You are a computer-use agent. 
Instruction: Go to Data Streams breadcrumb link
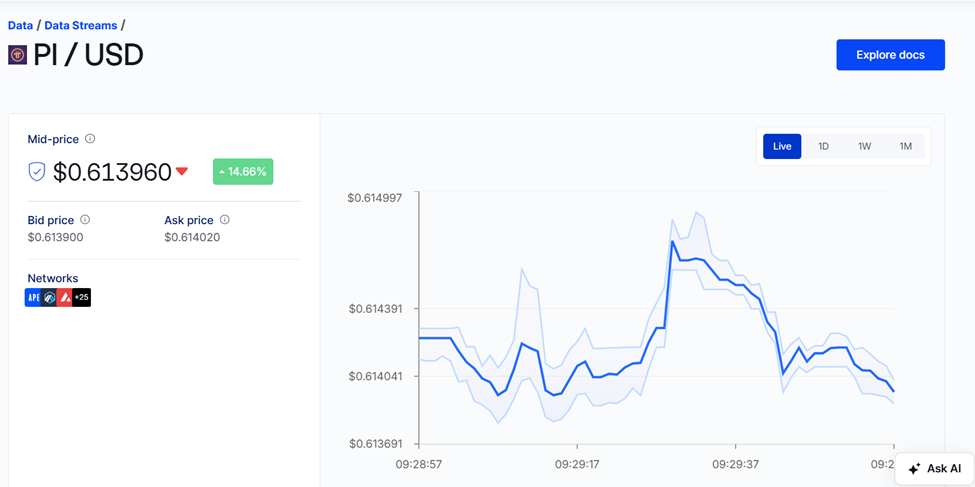[x=80, y=25]
